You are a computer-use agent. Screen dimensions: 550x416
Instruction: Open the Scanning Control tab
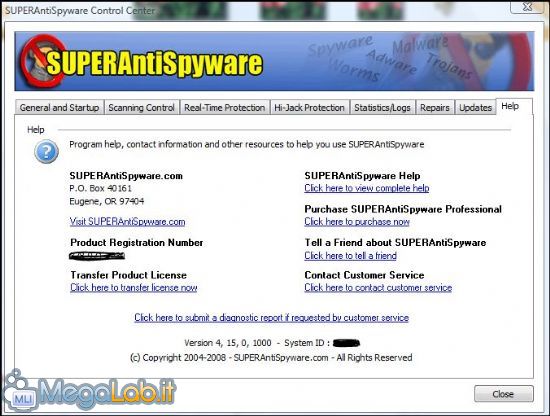tap(141, 108)
